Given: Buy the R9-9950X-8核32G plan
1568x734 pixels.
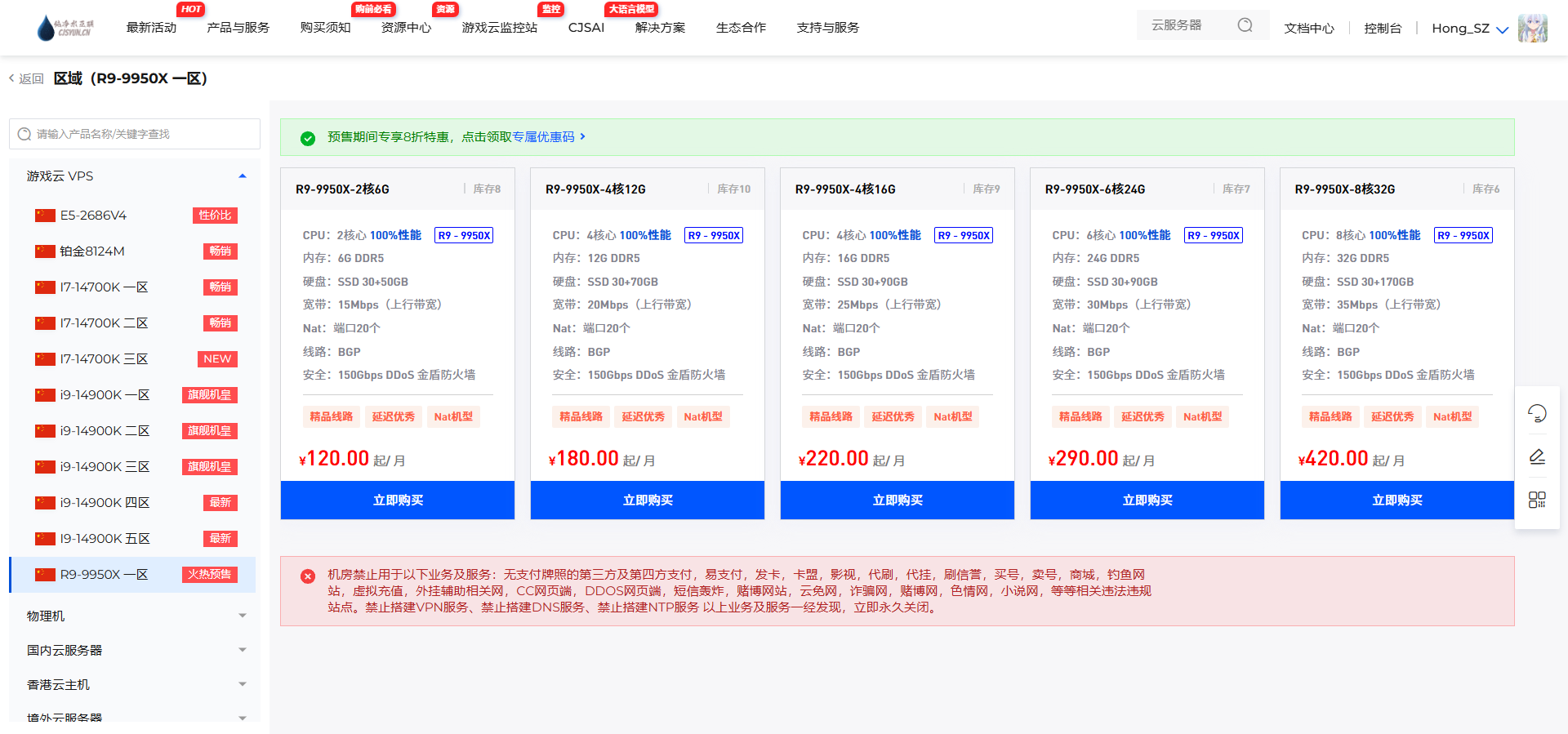Looking at the screenshot, I should 1397,500.
